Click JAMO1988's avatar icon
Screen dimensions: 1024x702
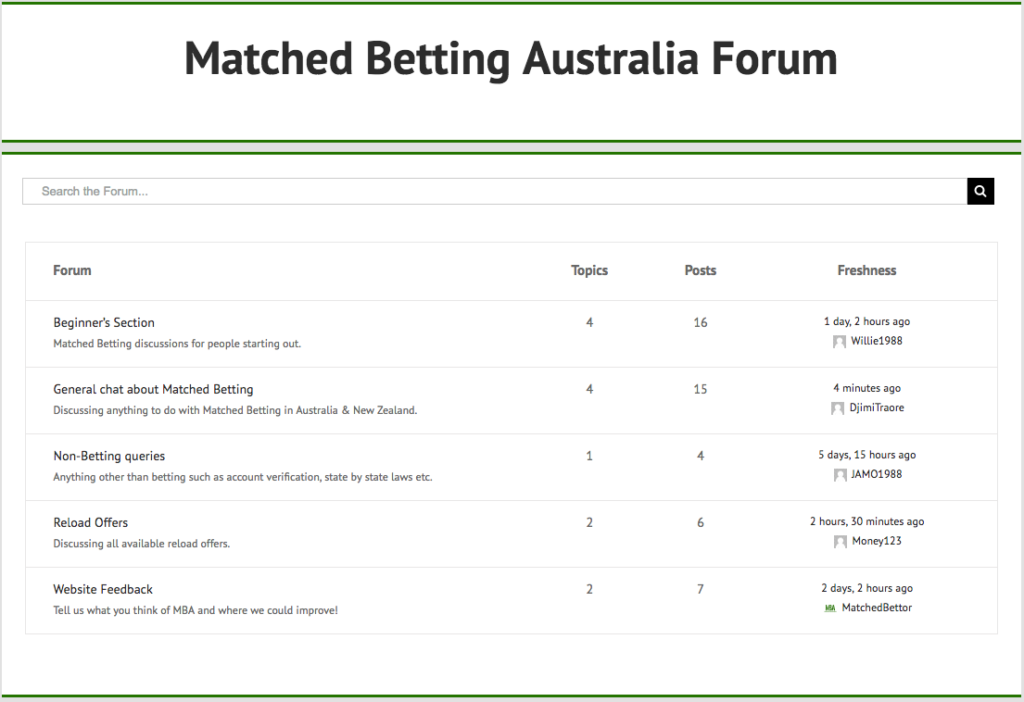pos(840,475)
